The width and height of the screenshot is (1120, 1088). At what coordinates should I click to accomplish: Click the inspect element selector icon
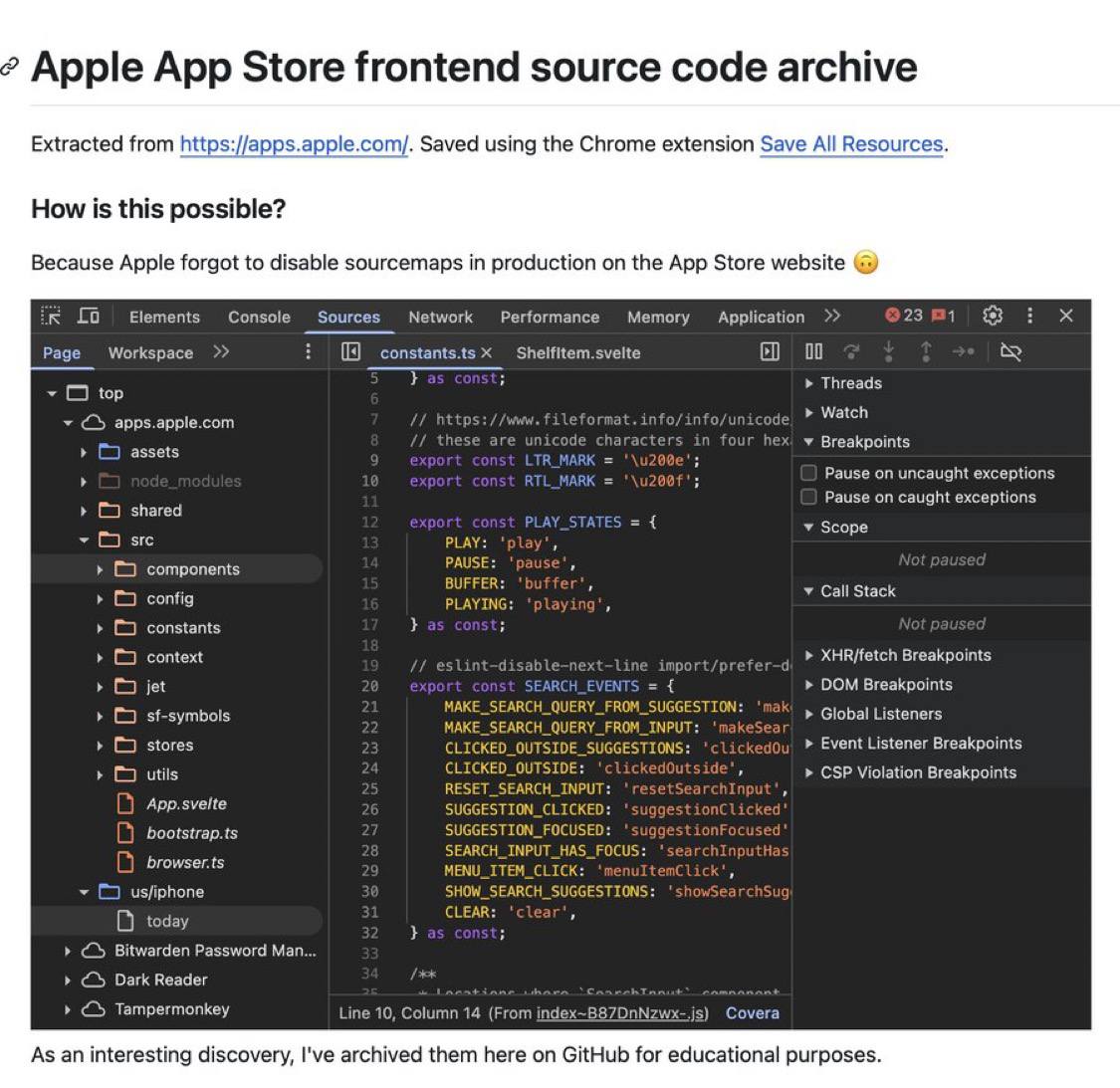(51, 317)
